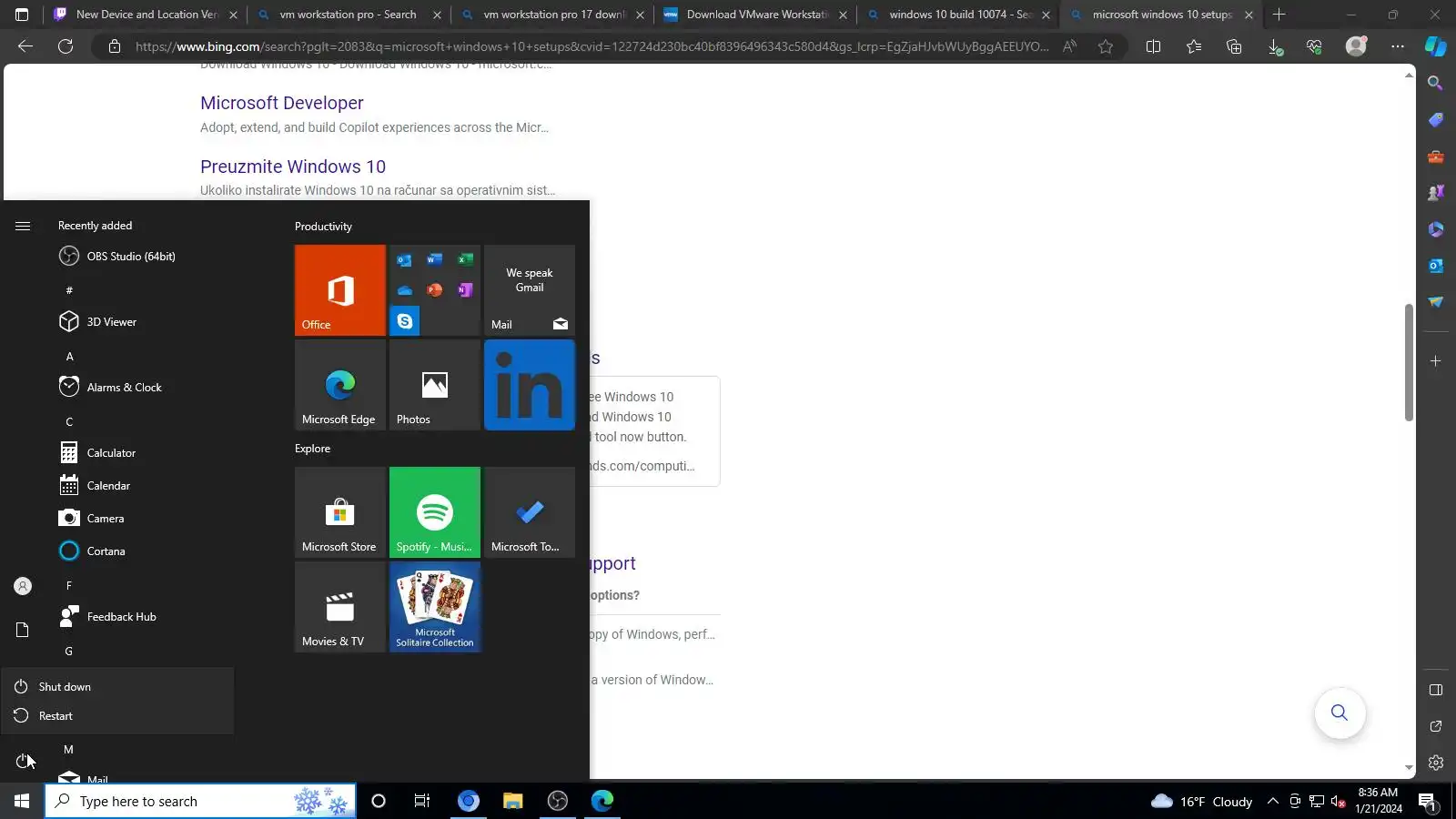The image size is (1456, 819).
Task: Open Edge Settings and more menu
Action: coord(1398,46)
